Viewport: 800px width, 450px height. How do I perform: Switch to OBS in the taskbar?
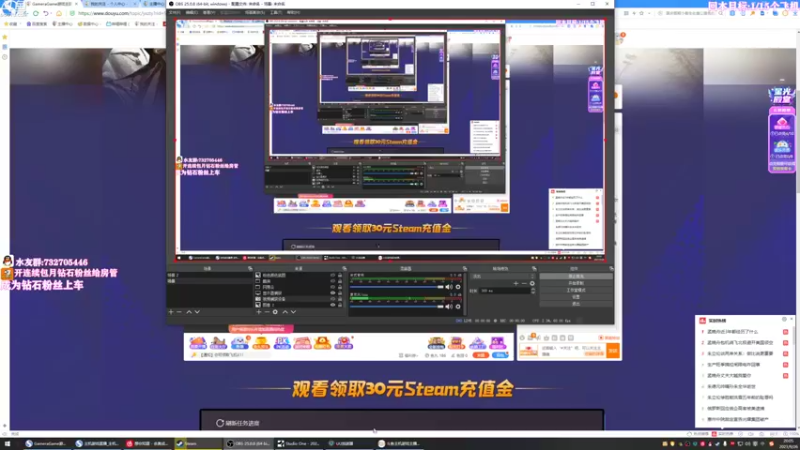pyautogui.click(x=248, y=443)
